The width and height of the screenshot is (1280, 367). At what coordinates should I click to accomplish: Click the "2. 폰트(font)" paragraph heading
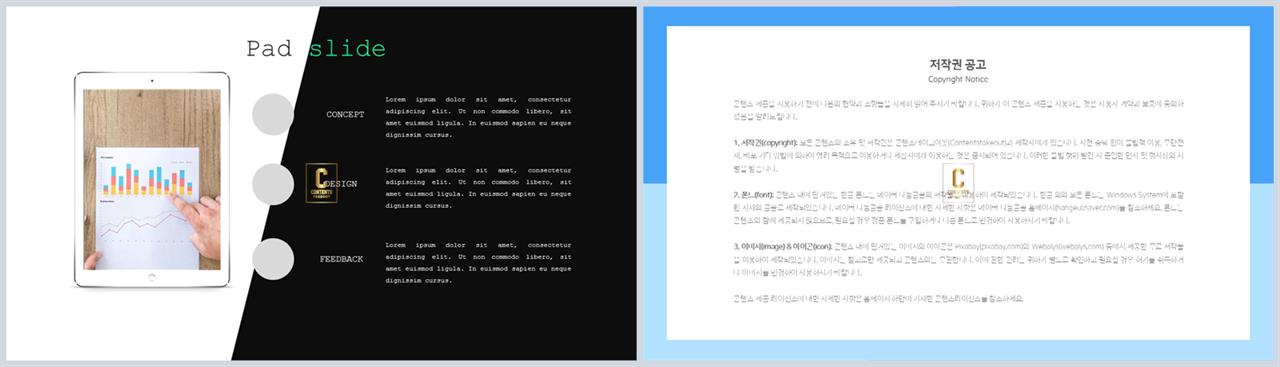coord(753,194)
